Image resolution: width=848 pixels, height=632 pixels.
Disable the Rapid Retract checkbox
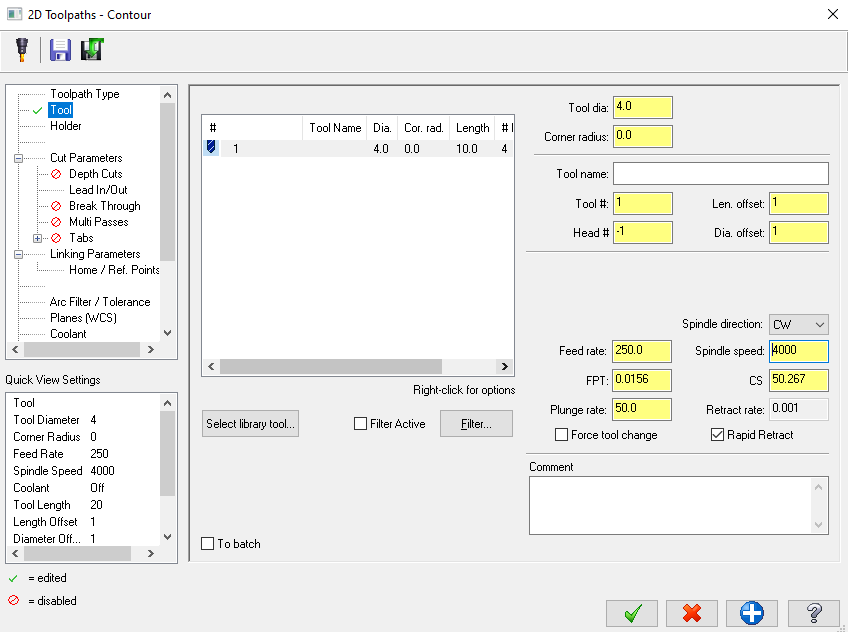pyautogui.click(x=717, y=433)
